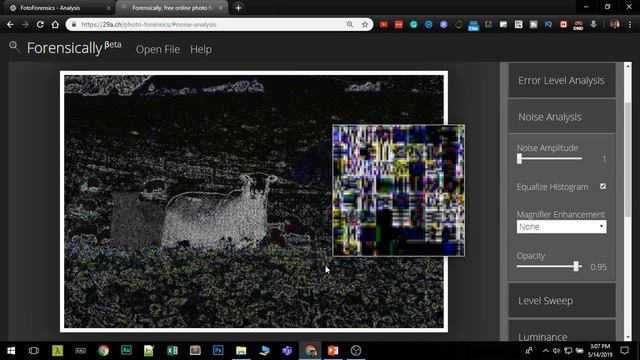Viewport: 640px width, 360px height.
Task: Open Photoshop from the taskbar
Action: coord(218,351)
